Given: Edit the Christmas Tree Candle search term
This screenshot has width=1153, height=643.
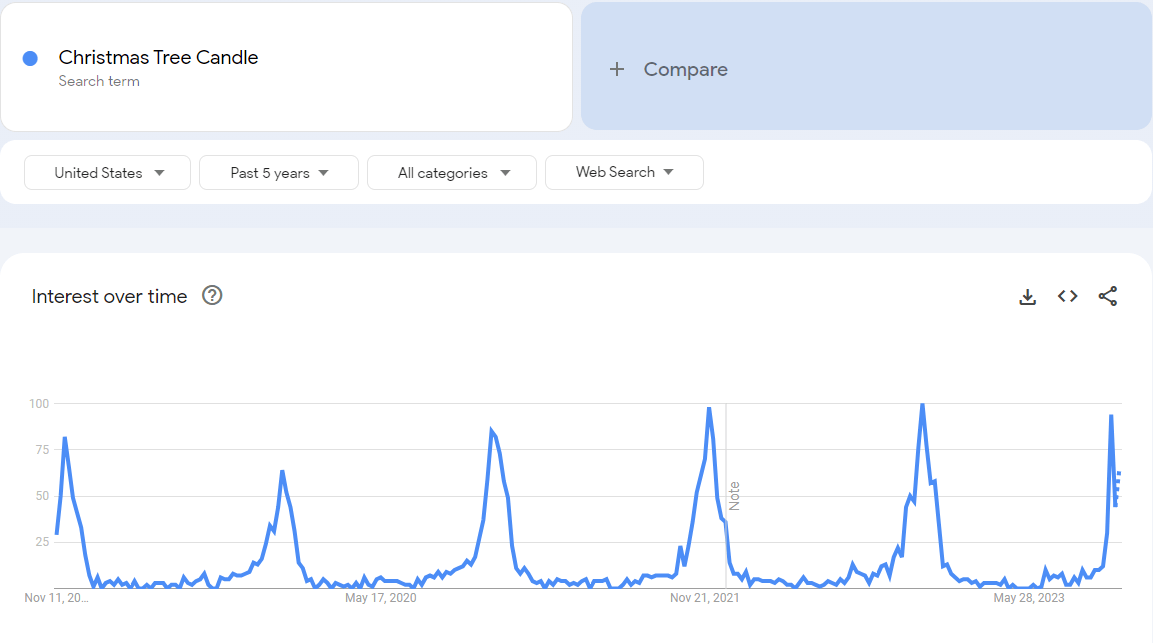Looking at the screenshot, I should point(158,57).
